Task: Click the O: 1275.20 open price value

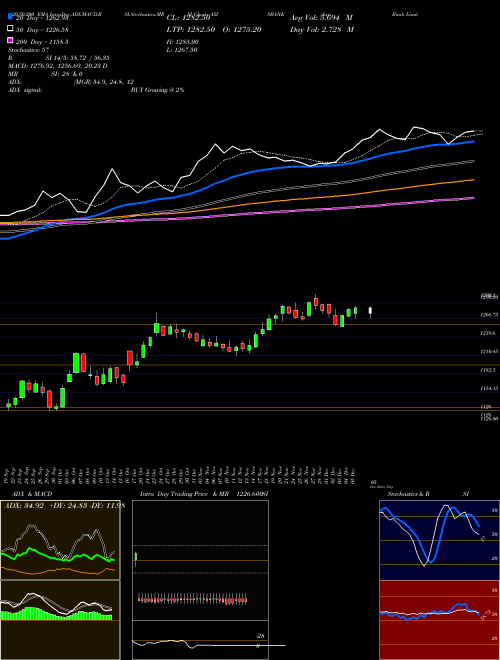Action: [241, 30]
